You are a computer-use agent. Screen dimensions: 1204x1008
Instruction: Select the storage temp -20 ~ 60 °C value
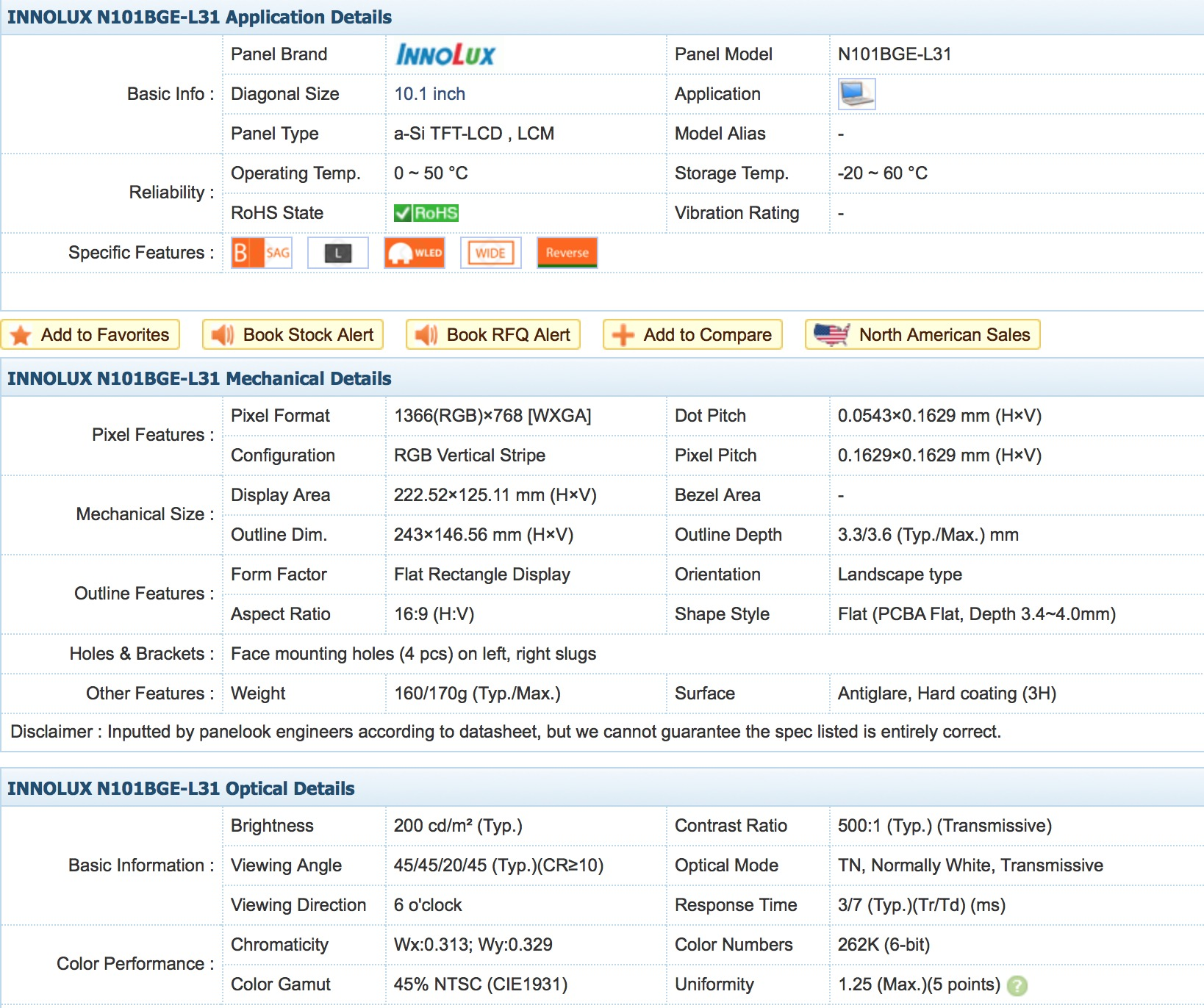[882, 173]
